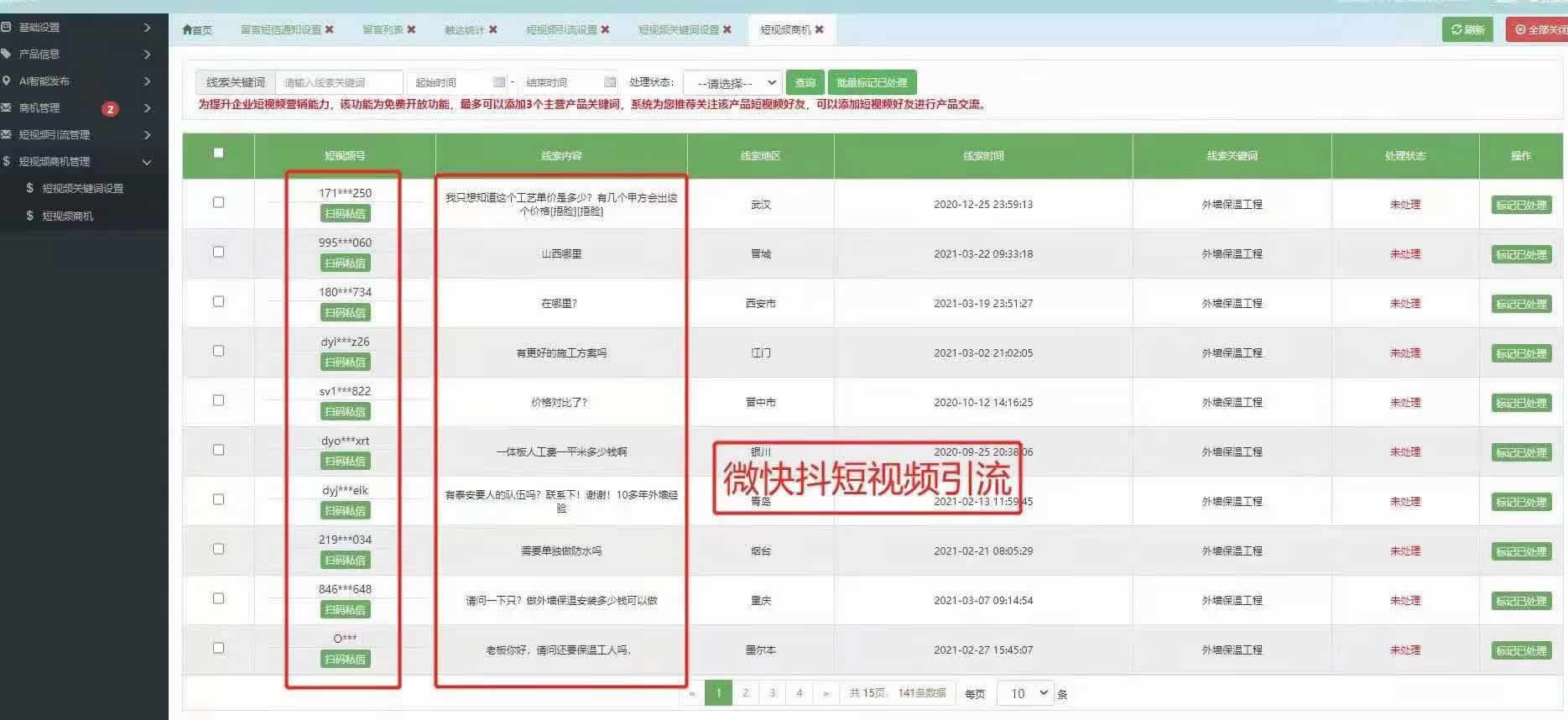Click 标记已处理 for the 武汉 row
Image resolution: width=1568 pixels, height=720 pixels.
[1521, 205]
